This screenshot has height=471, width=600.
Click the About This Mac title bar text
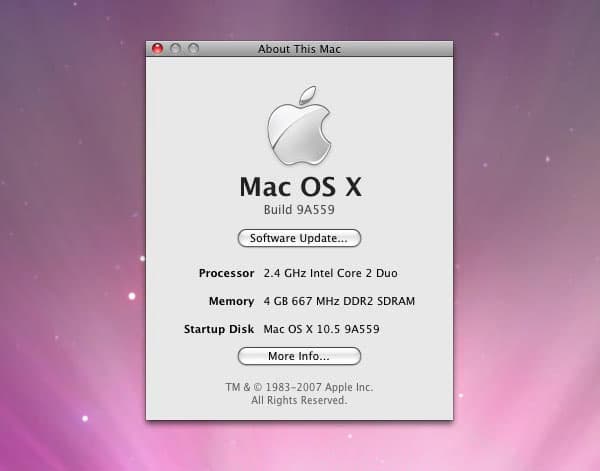pyautogui.click(x=299, y=49)
